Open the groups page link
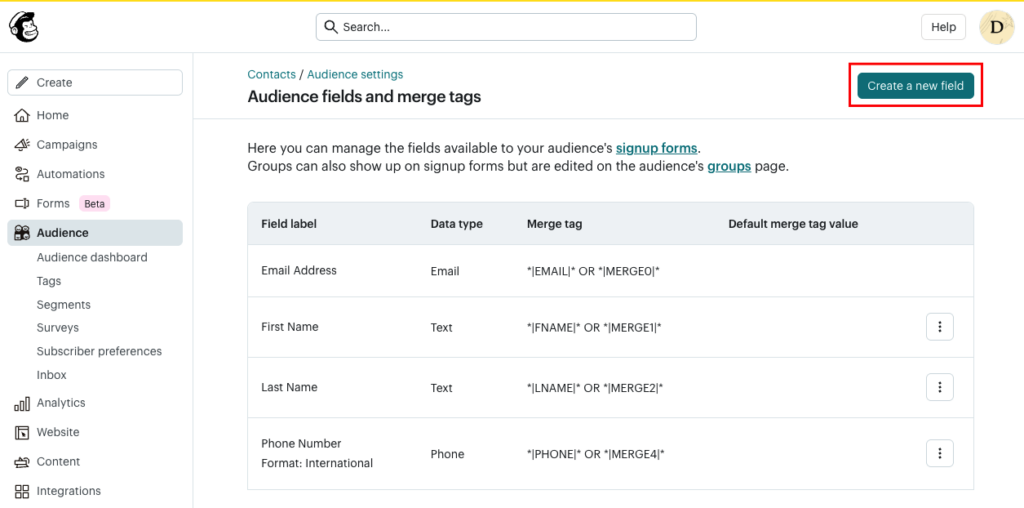Image resolution: width=1024 pixels, height=508 pixels. click(x=729, y=166)
